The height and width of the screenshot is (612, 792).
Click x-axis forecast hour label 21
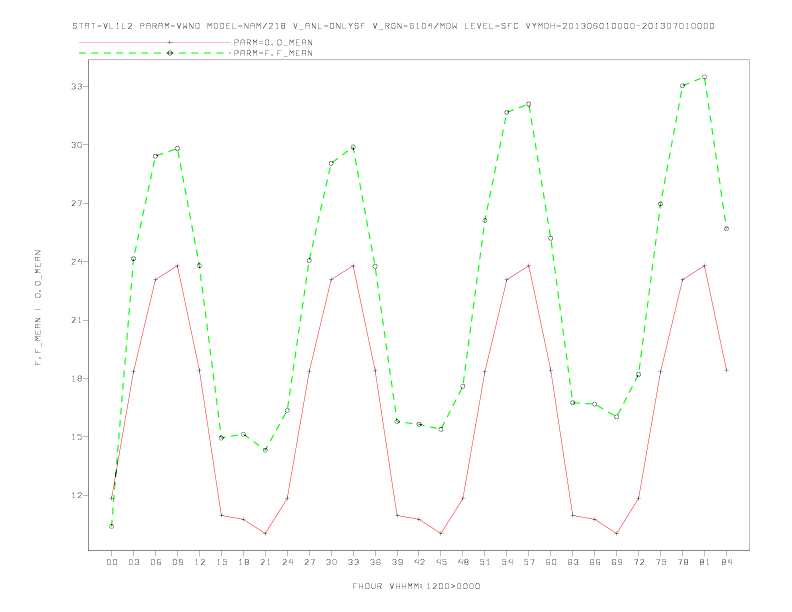pos(265,562)
